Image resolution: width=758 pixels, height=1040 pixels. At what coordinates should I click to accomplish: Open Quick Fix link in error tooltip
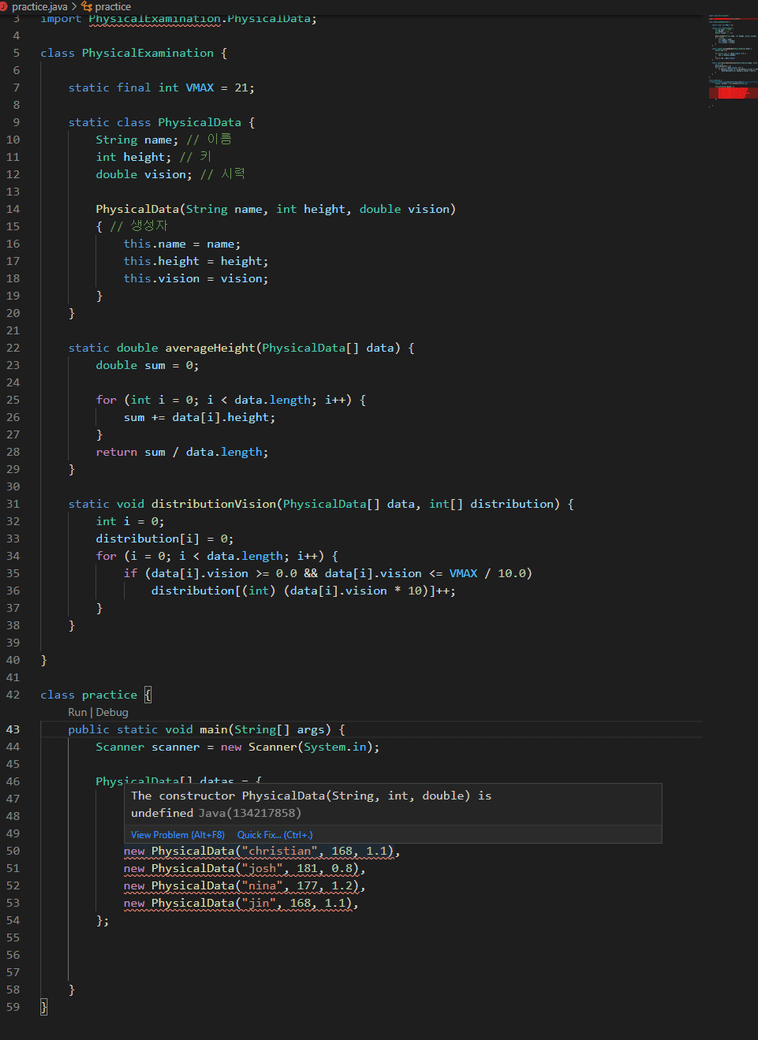point(274,835)
